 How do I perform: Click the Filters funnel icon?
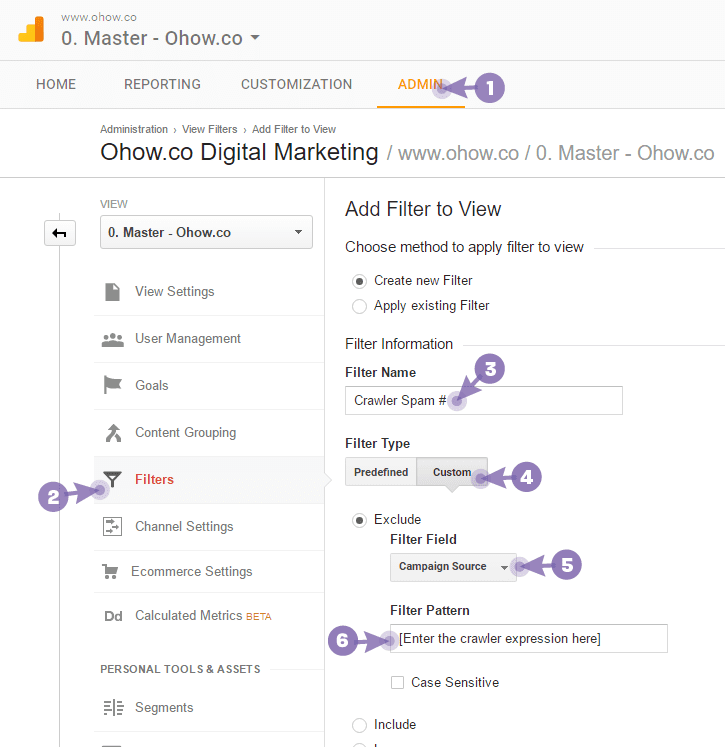pos(113,479)
